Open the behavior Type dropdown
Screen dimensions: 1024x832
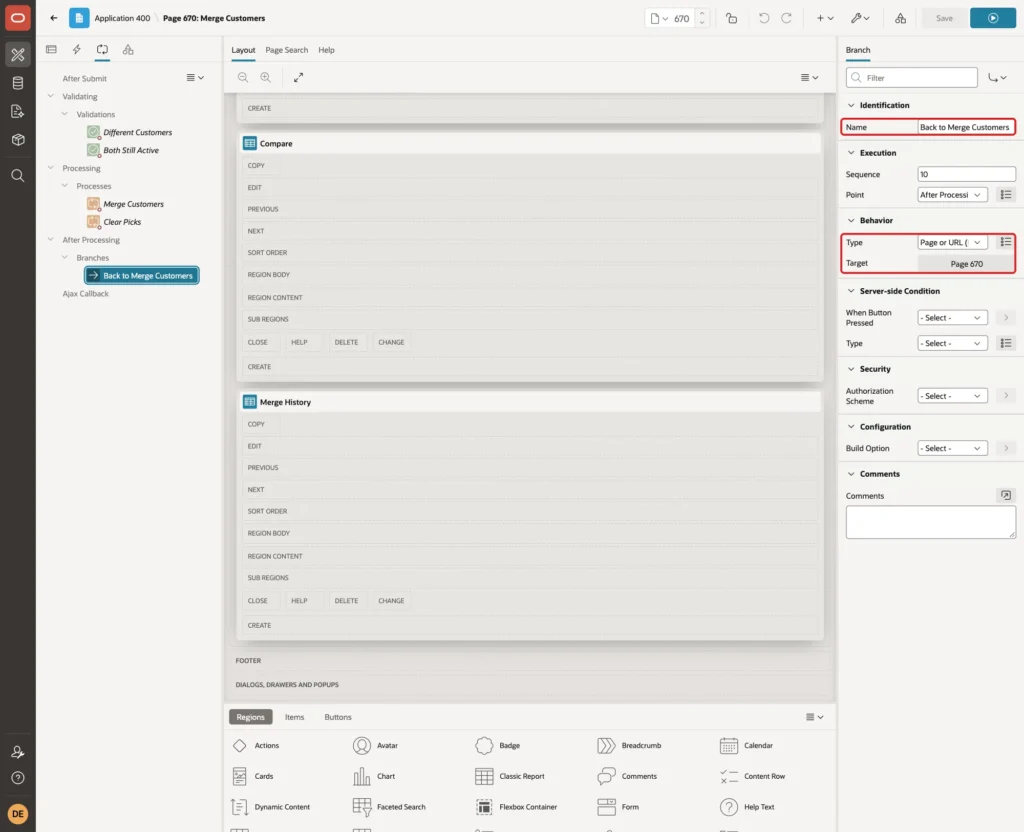(x=952, y=242)
